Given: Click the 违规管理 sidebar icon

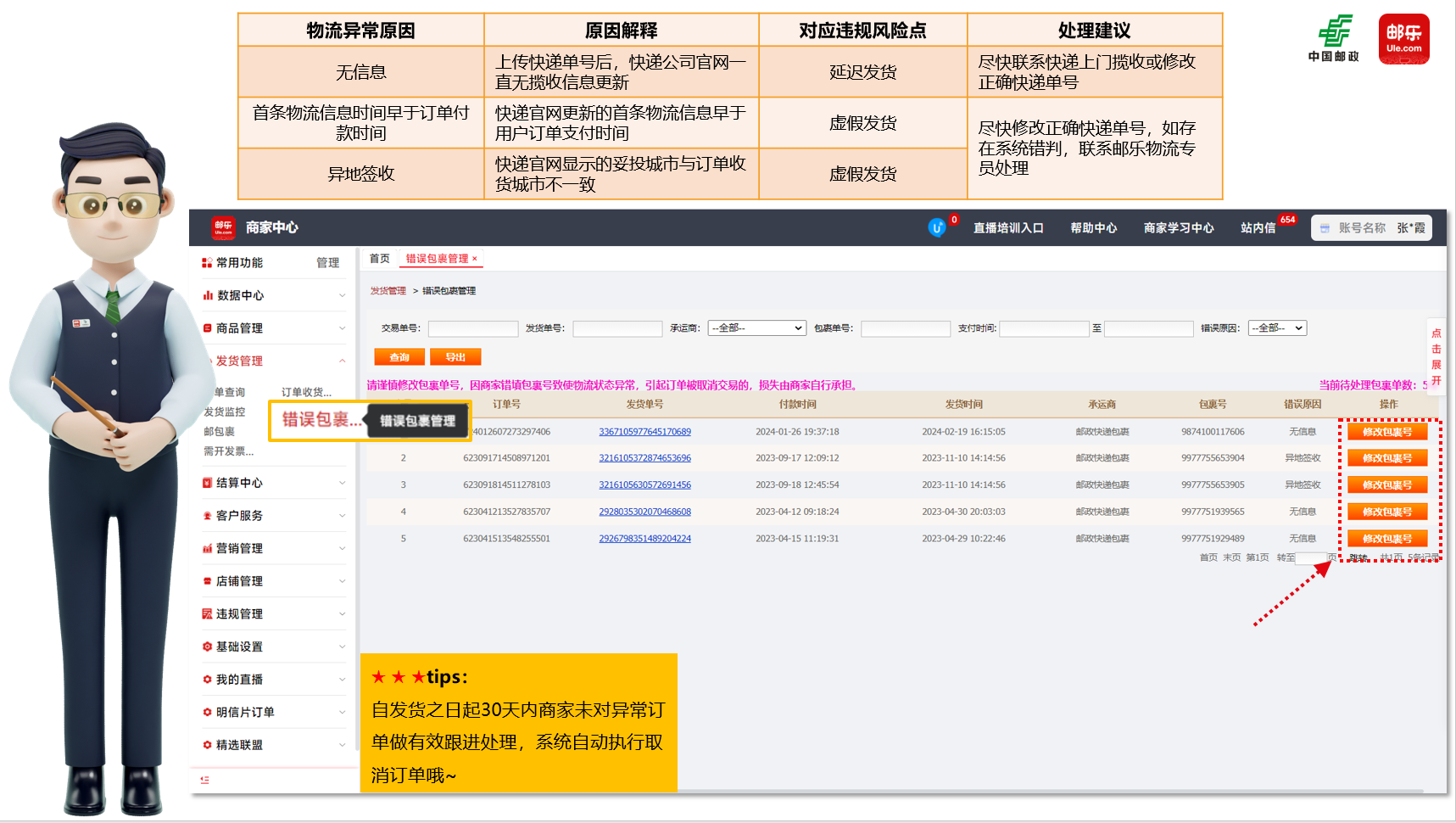Looking at the screenshot, I should (x=208, y=614).
